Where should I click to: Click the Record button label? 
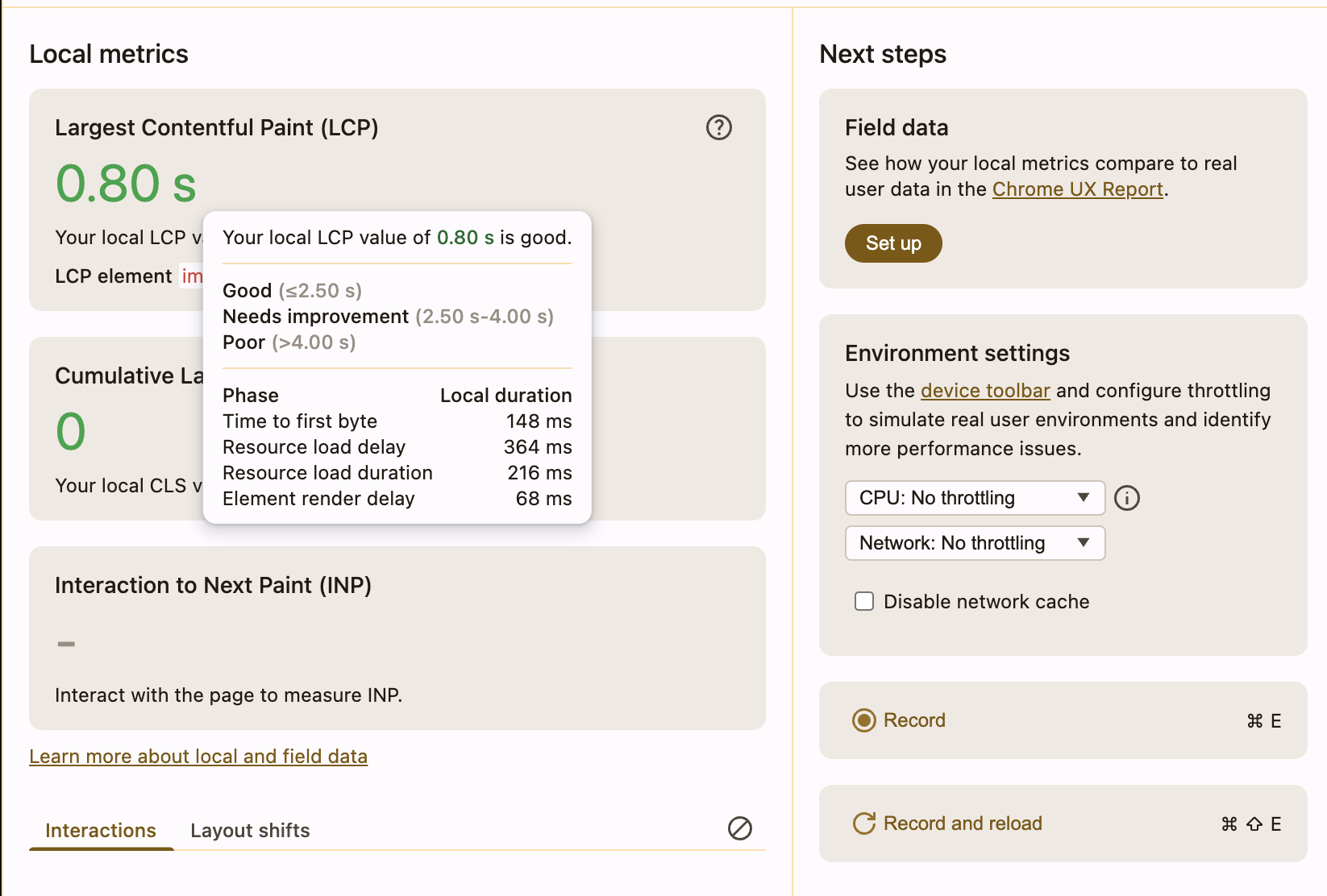pyautogui.click(x=914, y=720)
